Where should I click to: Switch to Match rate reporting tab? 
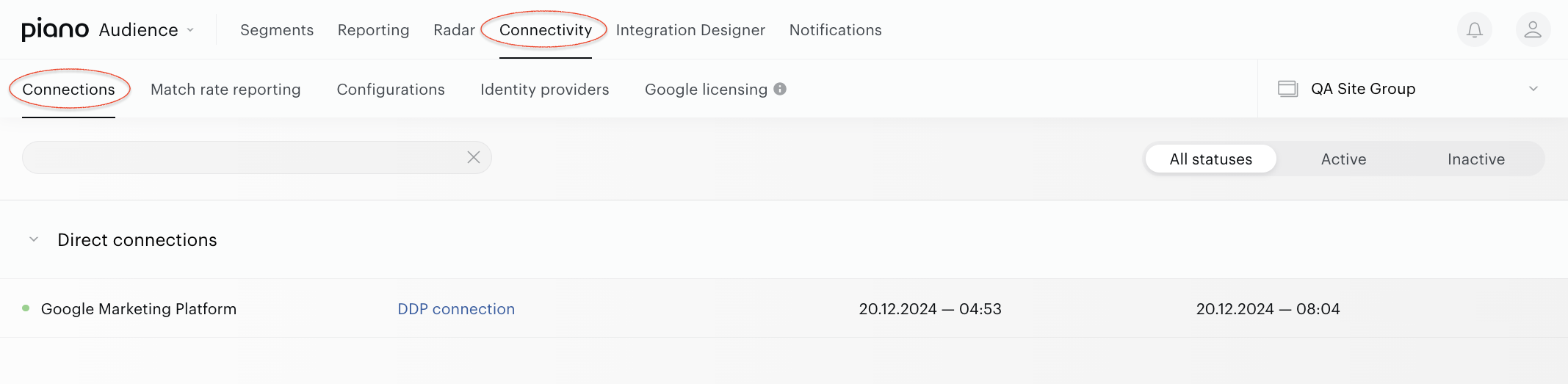[x=225, y=90]
